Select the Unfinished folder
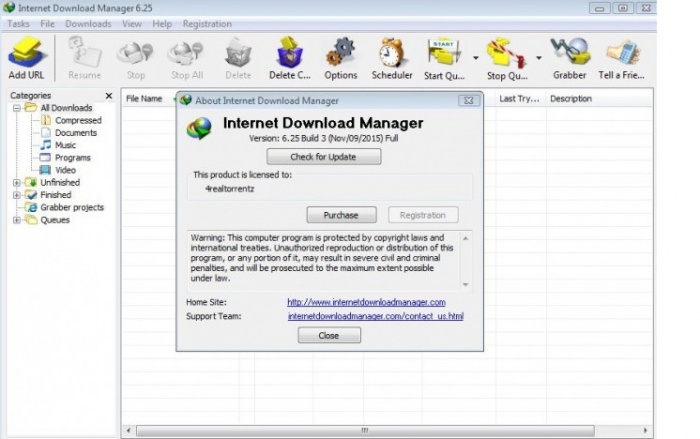The height and width of the screenshot is (439, 700). [x=60, y=182]
